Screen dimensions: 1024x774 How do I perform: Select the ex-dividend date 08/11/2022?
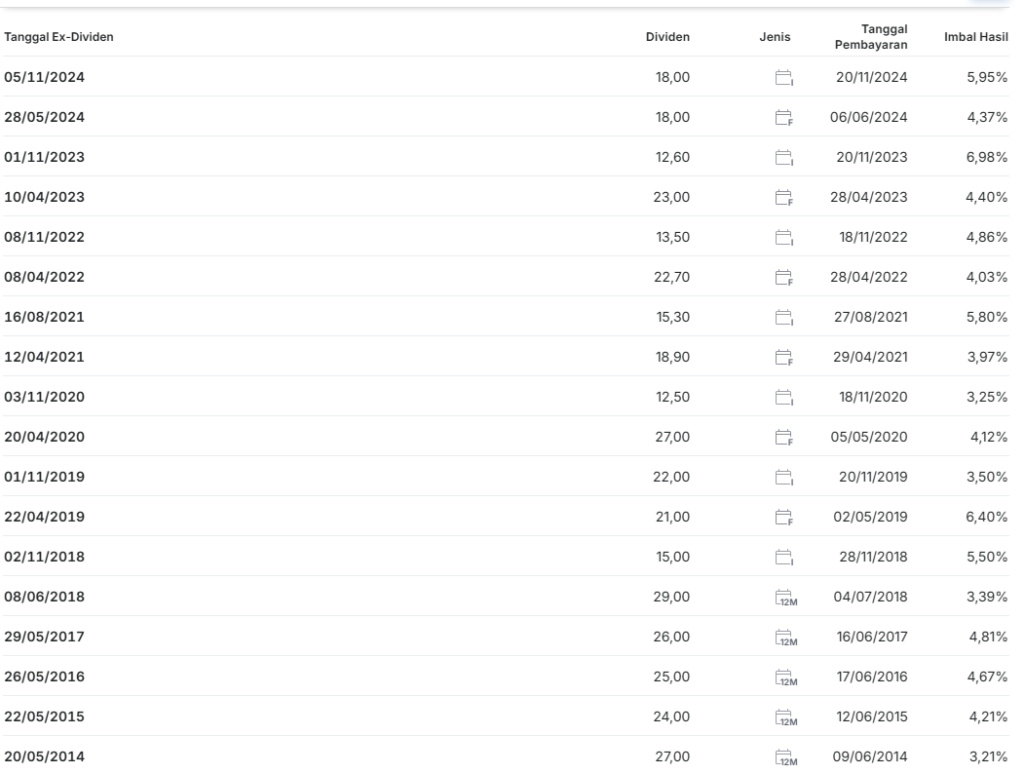pyautogui.click(x=44, y=237)
